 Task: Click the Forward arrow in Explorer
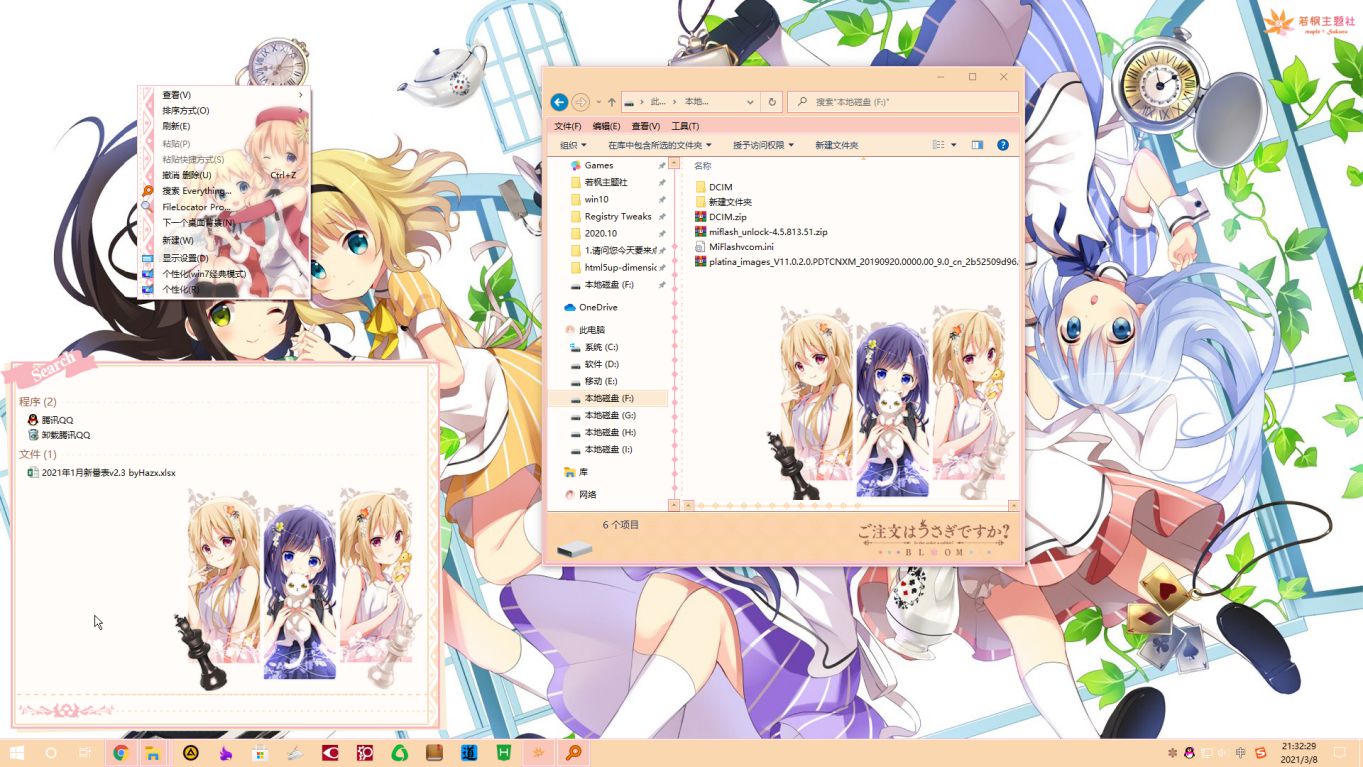point(580,102)
